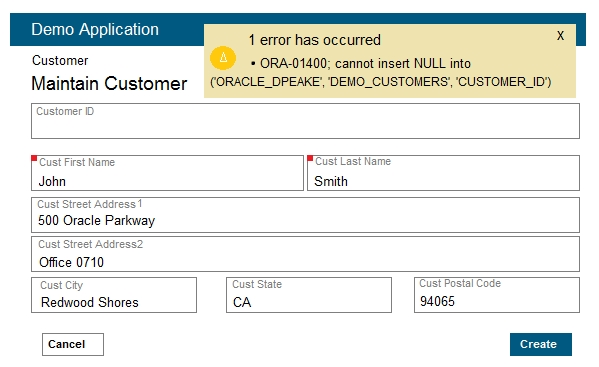This screenshot has height=367, width=599.
Task: Click the Cust Last Name field with Smith
Action: point(443,173)
